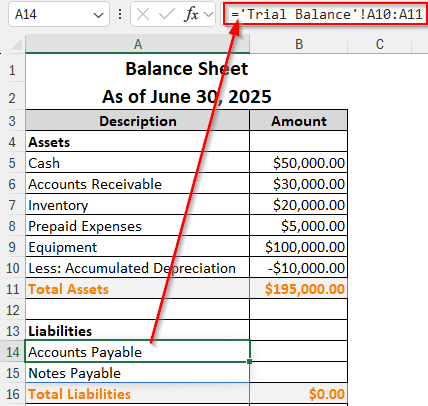Select the Notes Payable cell

tap(138, 373)
